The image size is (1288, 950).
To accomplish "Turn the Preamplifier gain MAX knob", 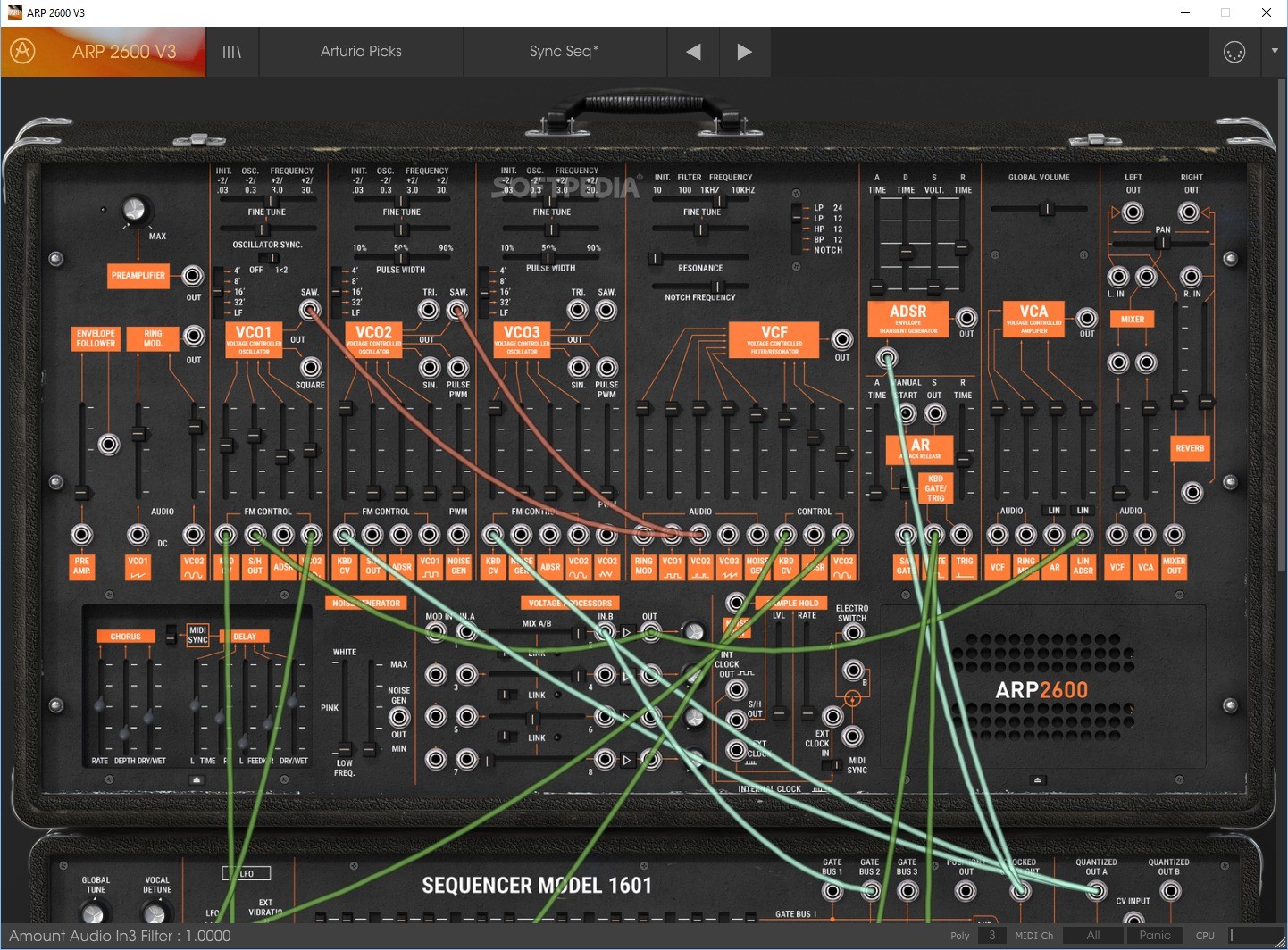I will (x=134, y=209).
